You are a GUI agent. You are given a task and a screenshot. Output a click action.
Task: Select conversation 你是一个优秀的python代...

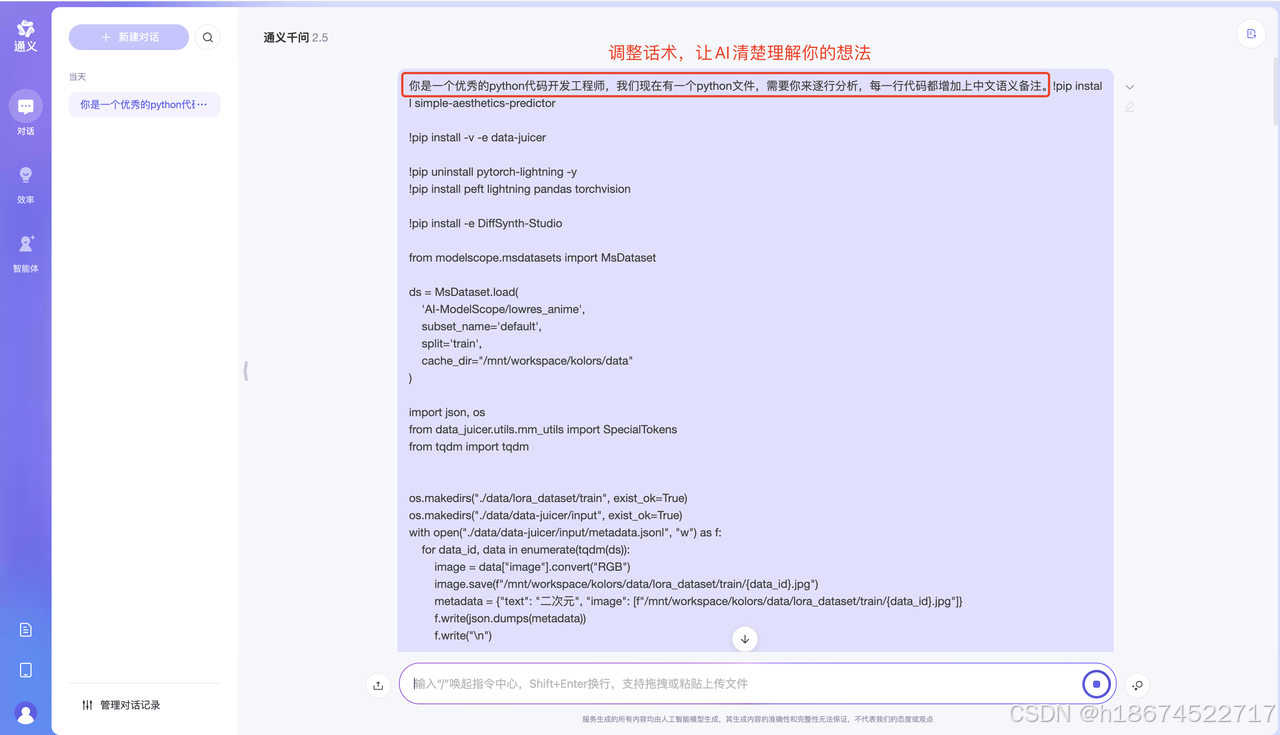pyautogui.click(x=144, y=105)
